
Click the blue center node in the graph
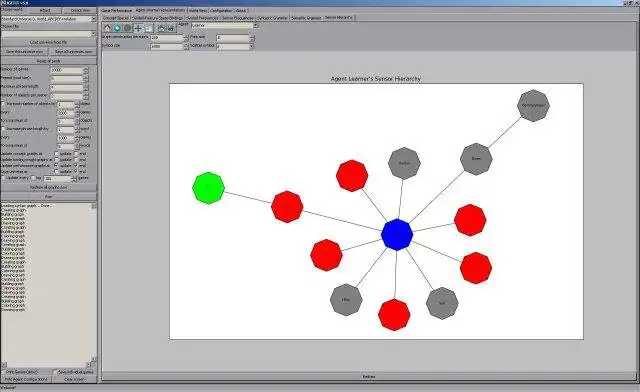397,234
